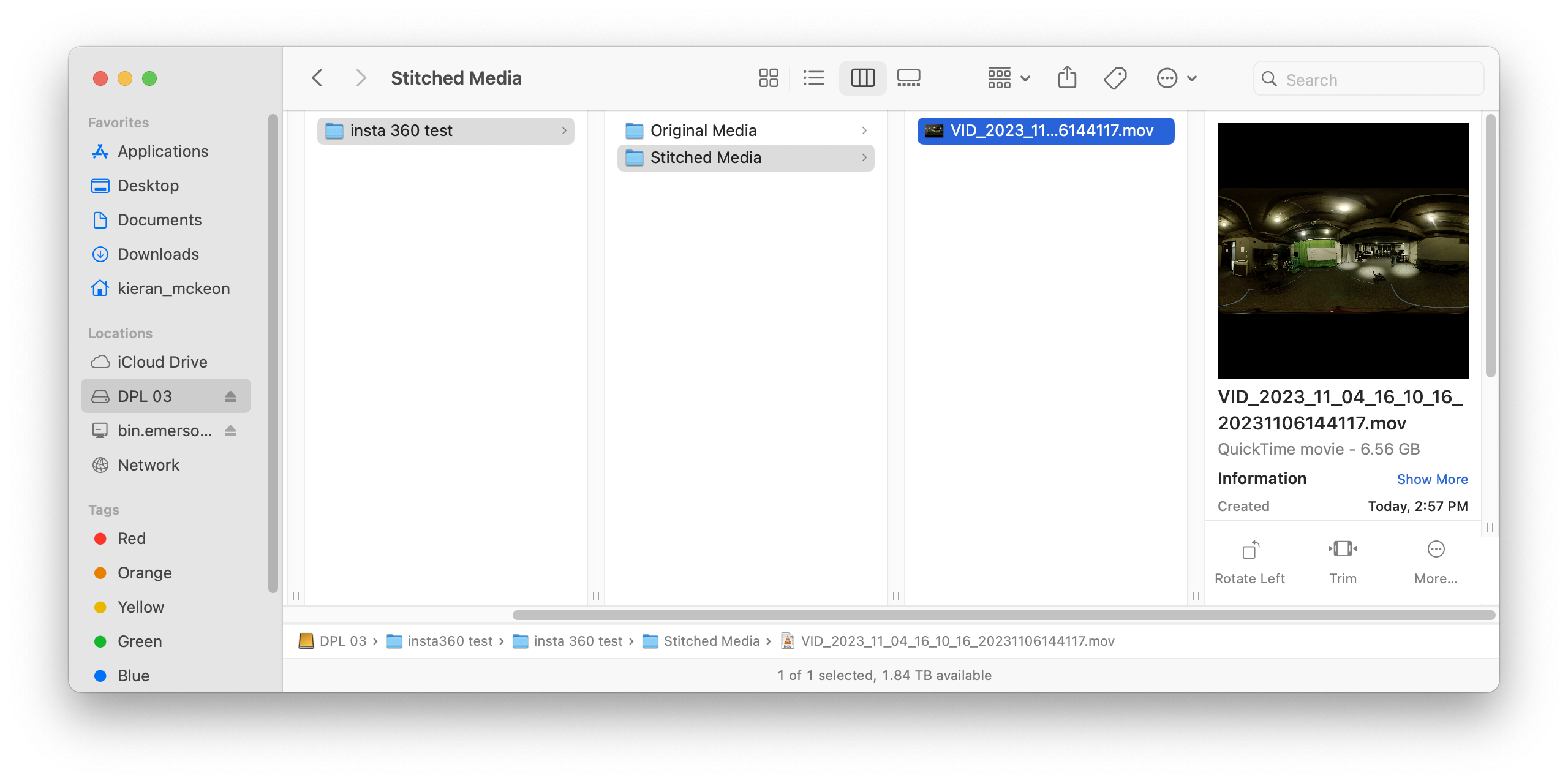
Task: Click insta360 test in path bar
Action: coord(440,641)
